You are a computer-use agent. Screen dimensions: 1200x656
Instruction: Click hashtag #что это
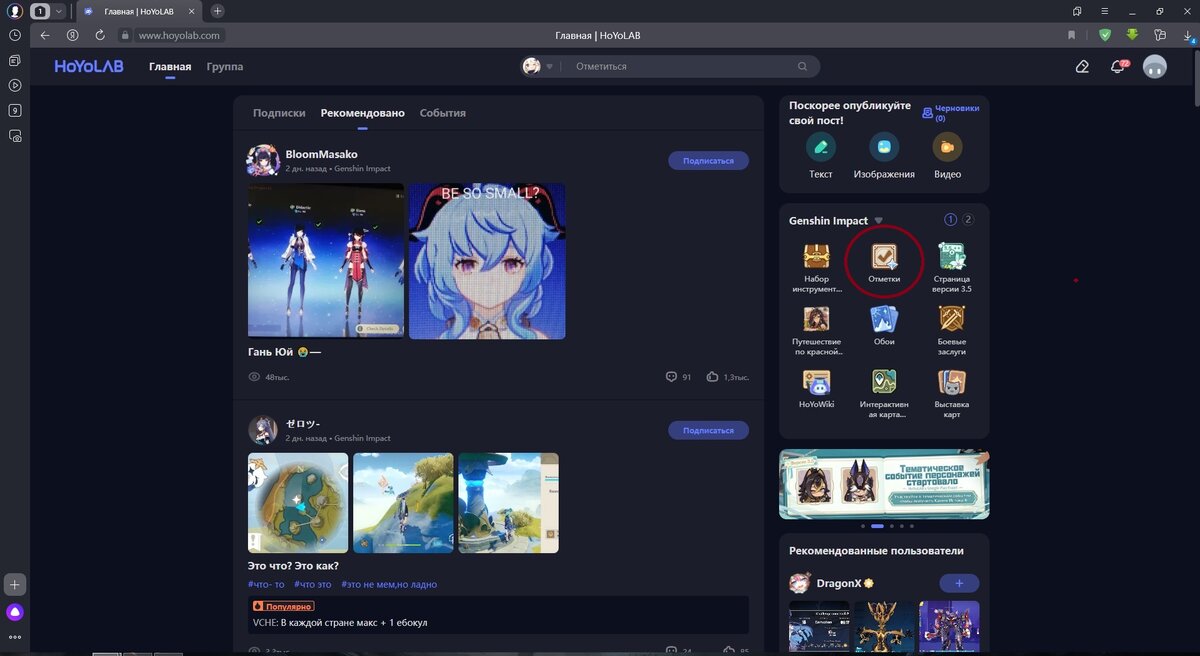[312, 584]
